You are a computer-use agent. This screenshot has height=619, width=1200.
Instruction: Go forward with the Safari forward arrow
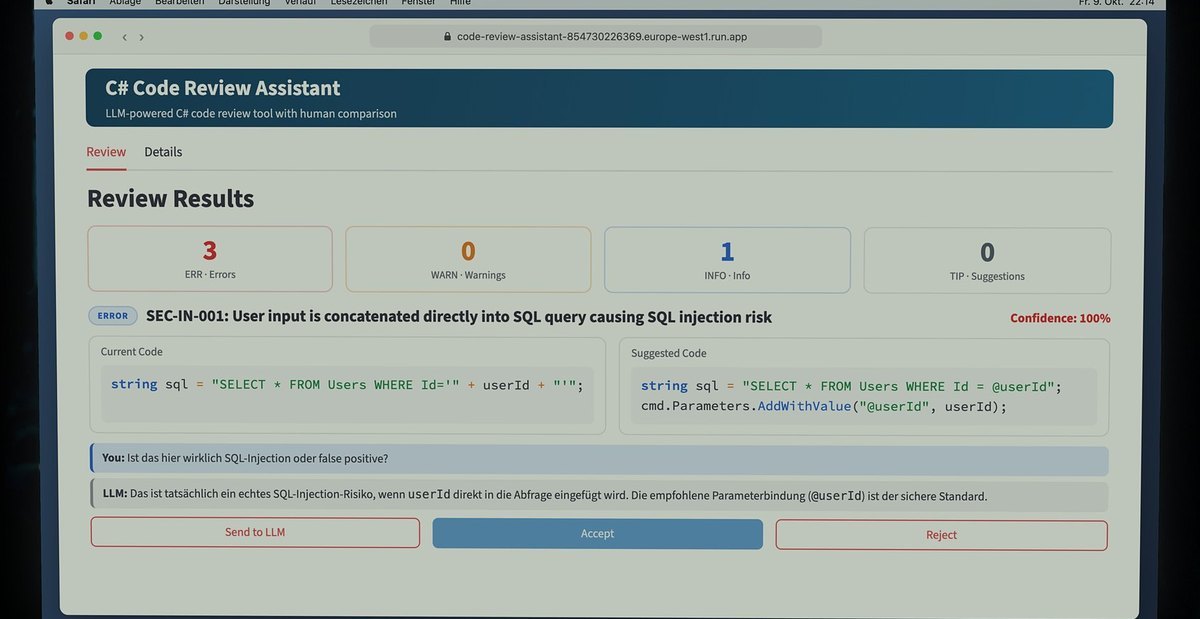(142, 37)
